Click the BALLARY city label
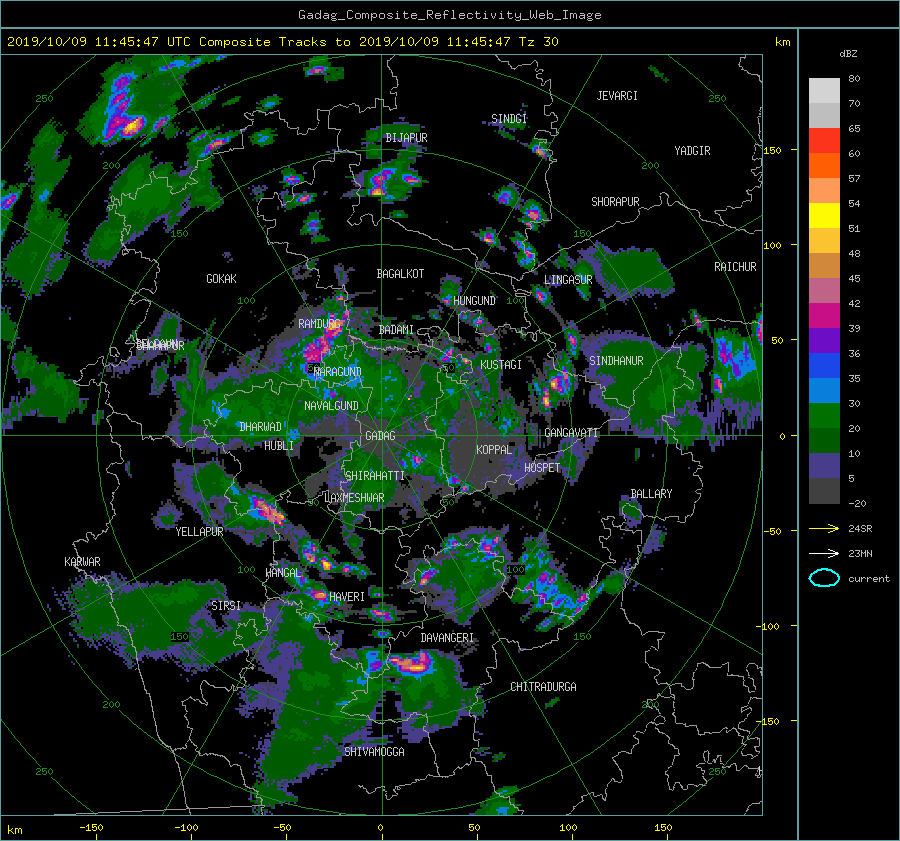The width and height of the screenshot is (900, 841). tap(651, 494)
